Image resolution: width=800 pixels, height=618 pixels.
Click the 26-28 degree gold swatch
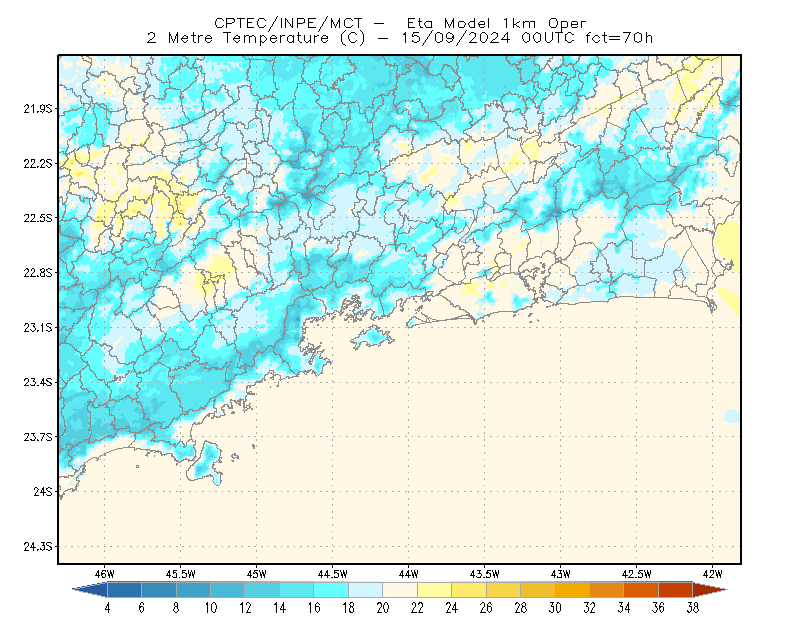pyautogui.click(x=504, y=590)
